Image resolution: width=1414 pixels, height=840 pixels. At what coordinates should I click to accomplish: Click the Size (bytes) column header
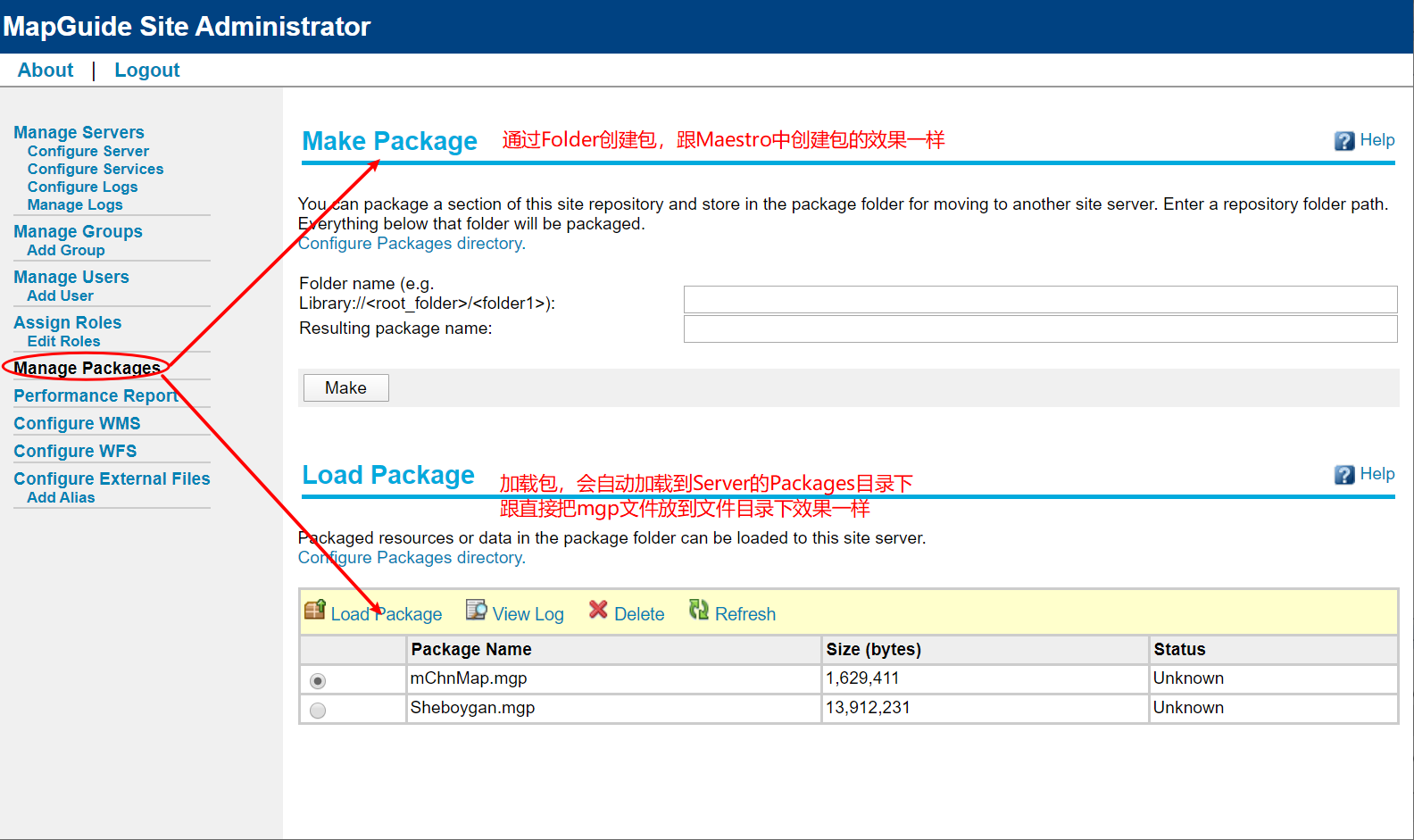pos(874,650)
